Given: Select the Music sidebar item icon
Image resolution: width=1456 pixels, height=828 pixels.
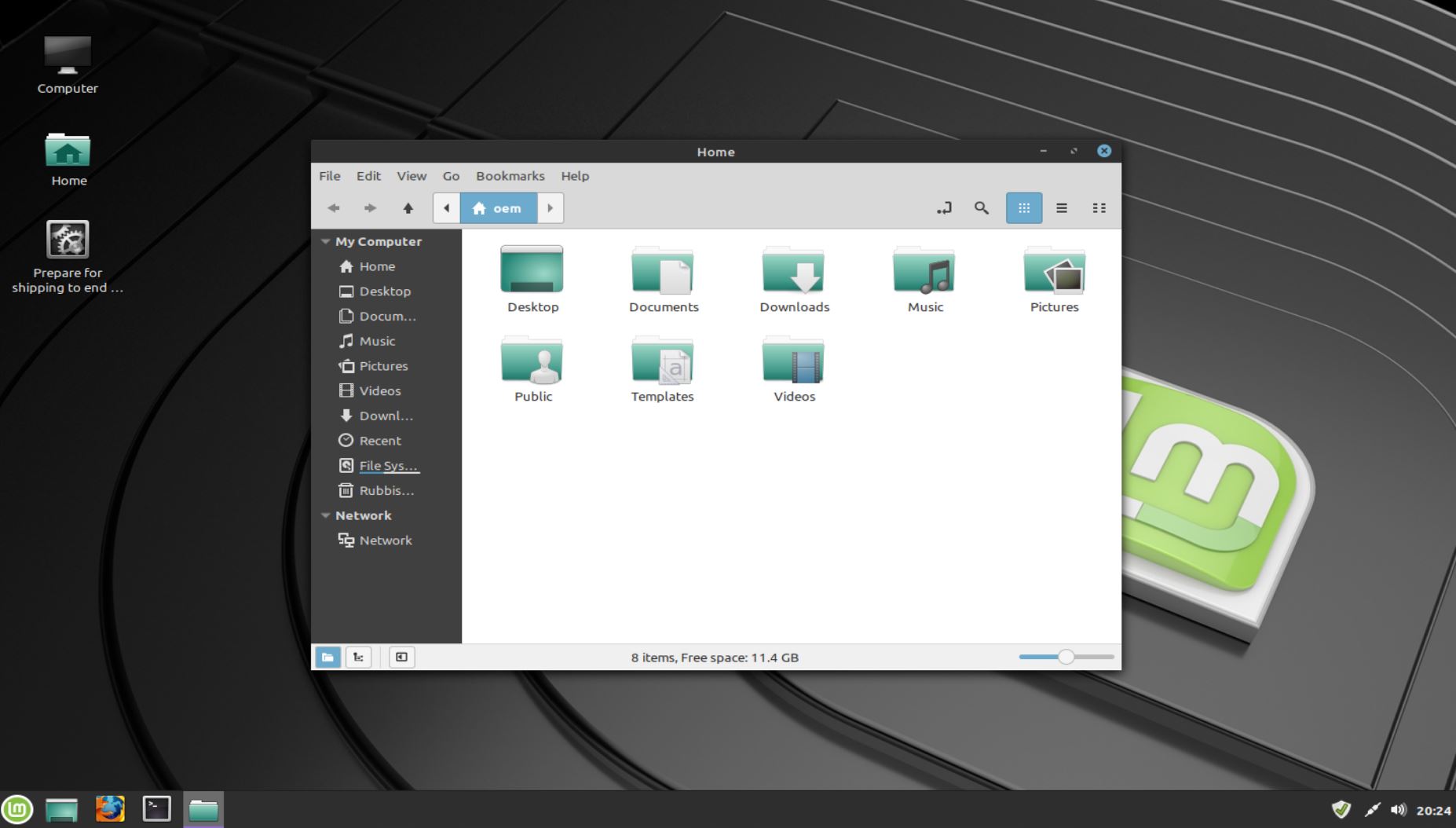Looking at the screenshot, I should point(347,341).
